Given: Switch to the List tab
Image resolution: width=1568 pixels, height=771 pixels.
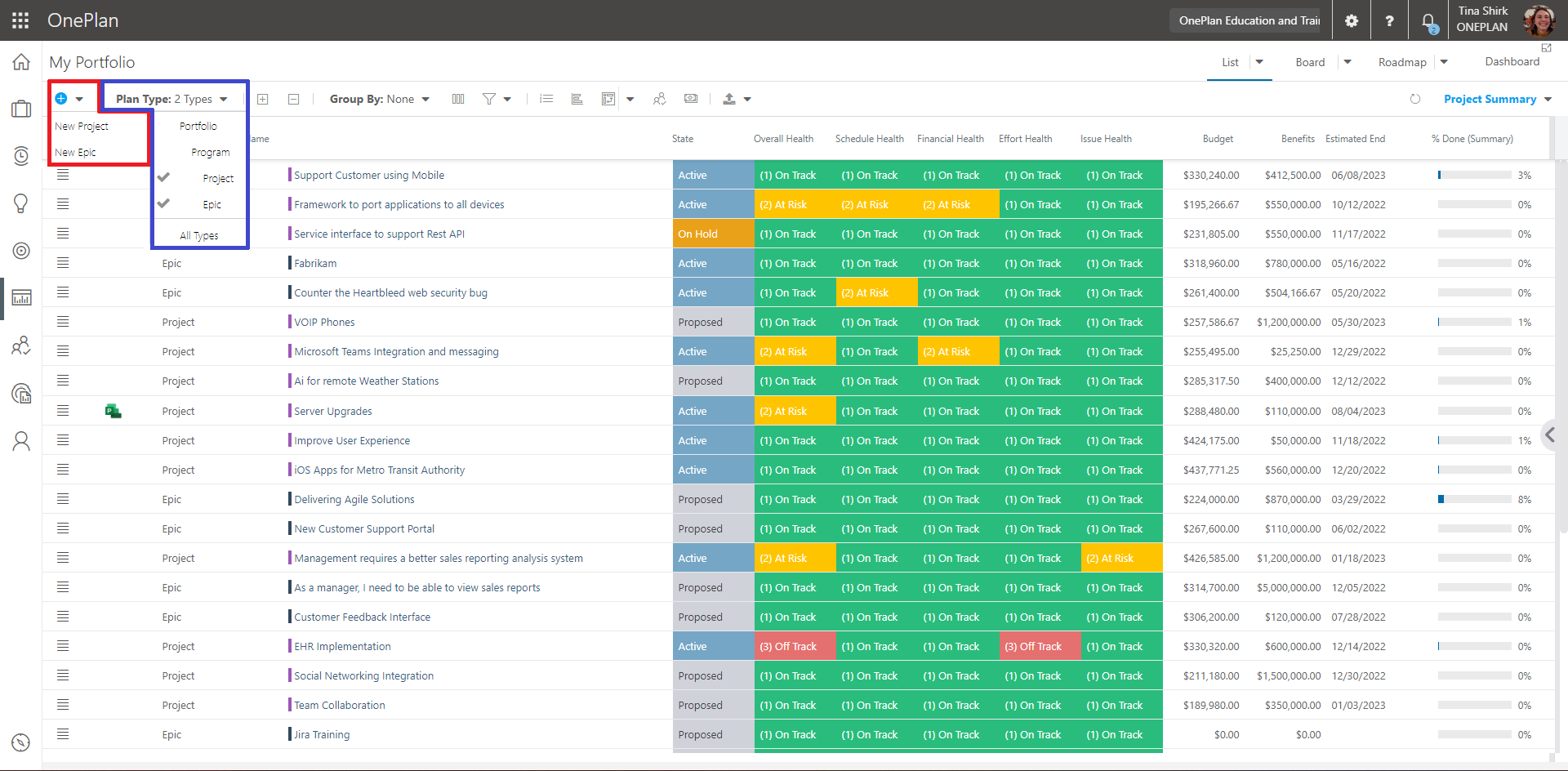Looking at the screenshot, I should [1230, 62].
